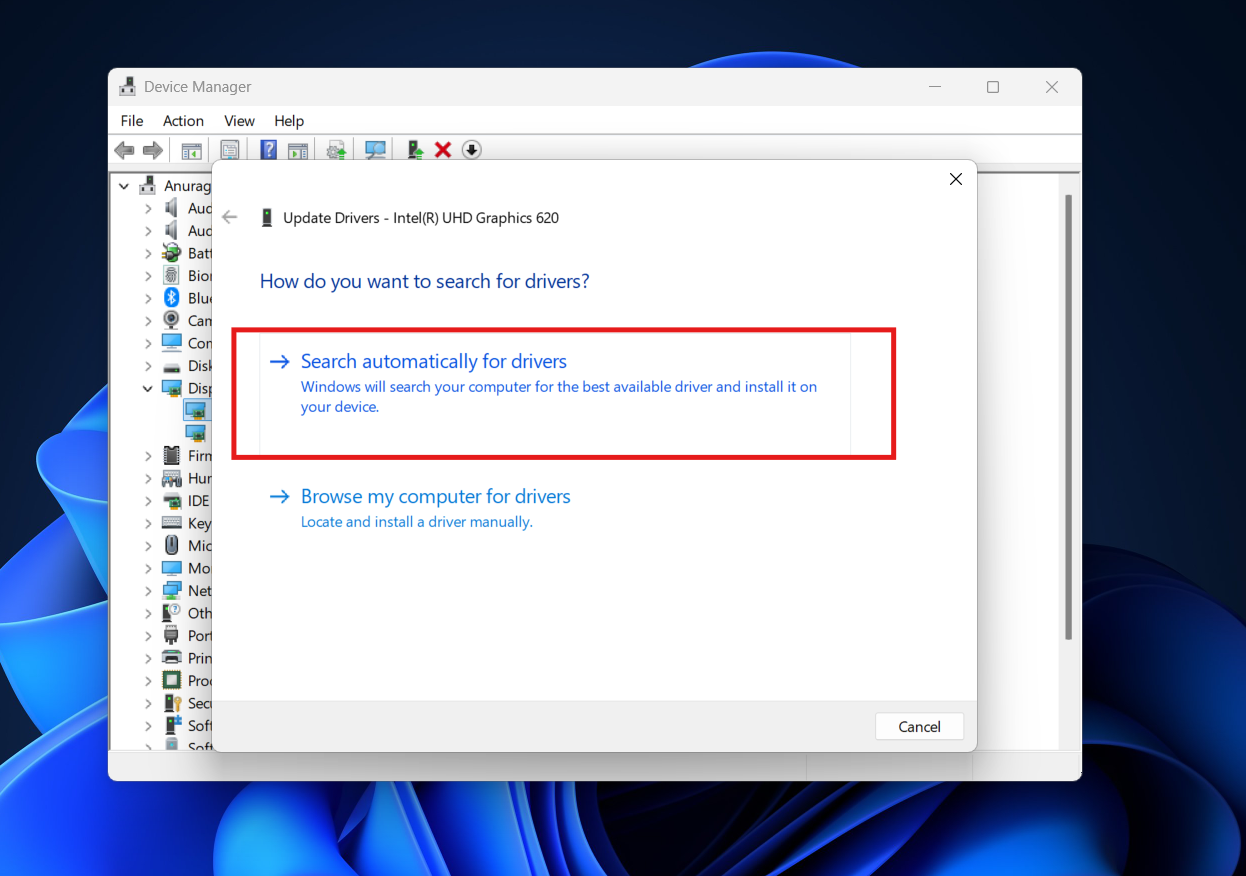This screenshot has width=1246, height=876.
Task: Open the View menu
Action: [x=239, y=120]
